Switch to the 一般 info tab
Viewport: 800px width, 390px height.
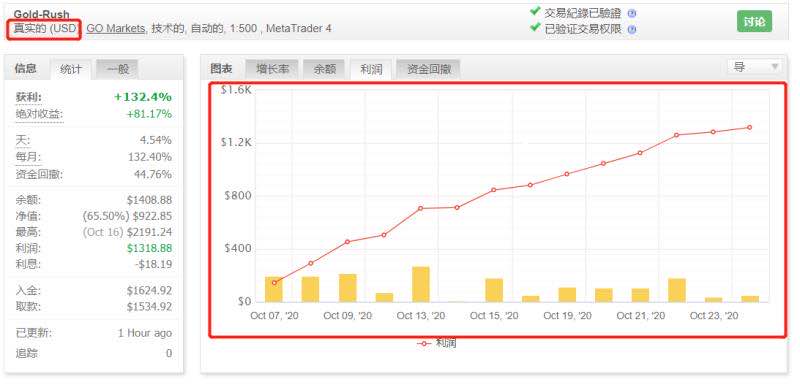[x=117, y=69]
